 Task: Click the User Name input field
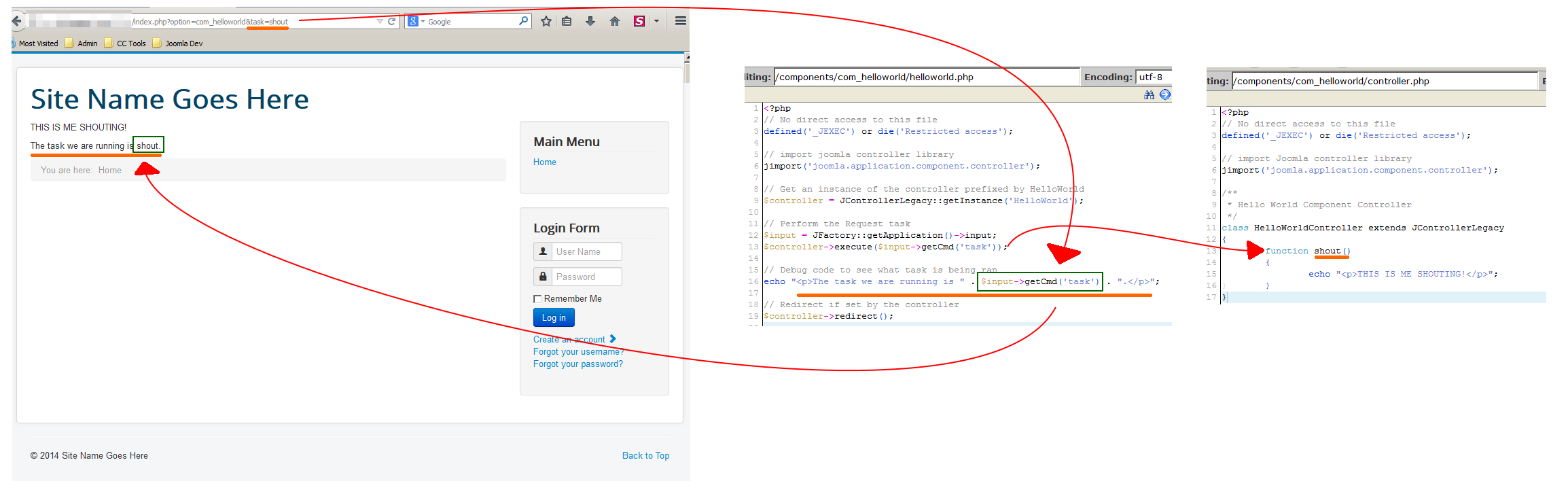click(586, 251)
